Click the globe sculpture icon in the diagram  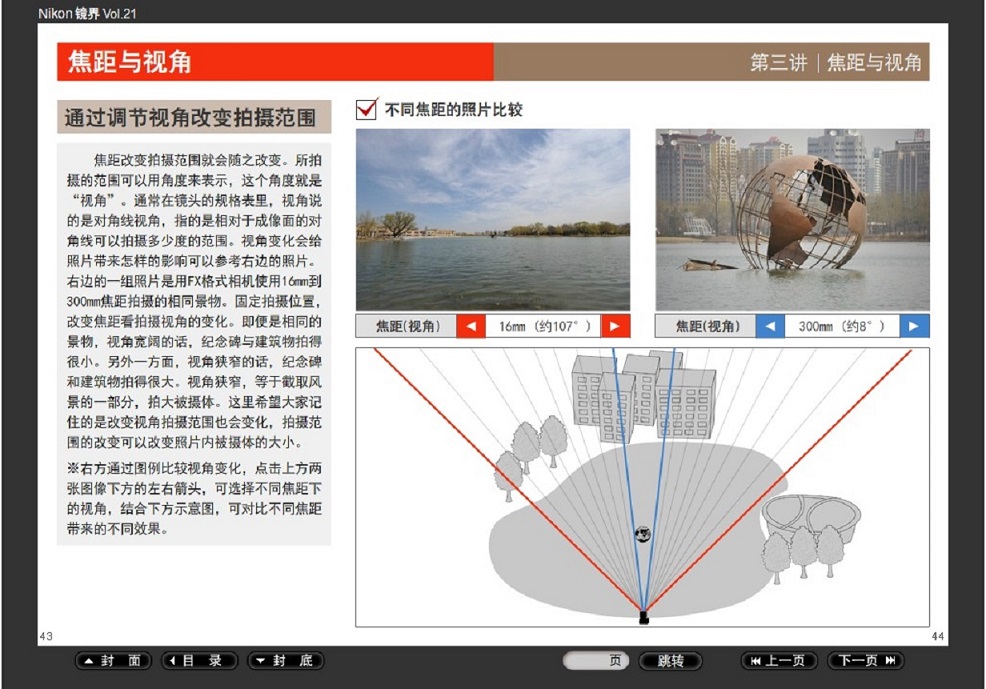[643, 535]
